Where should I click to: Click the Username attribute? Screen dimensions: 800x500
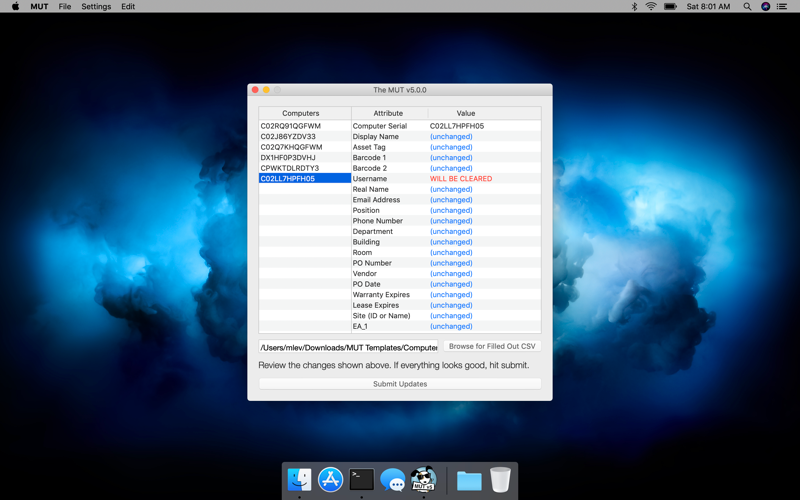pos(370,179)
